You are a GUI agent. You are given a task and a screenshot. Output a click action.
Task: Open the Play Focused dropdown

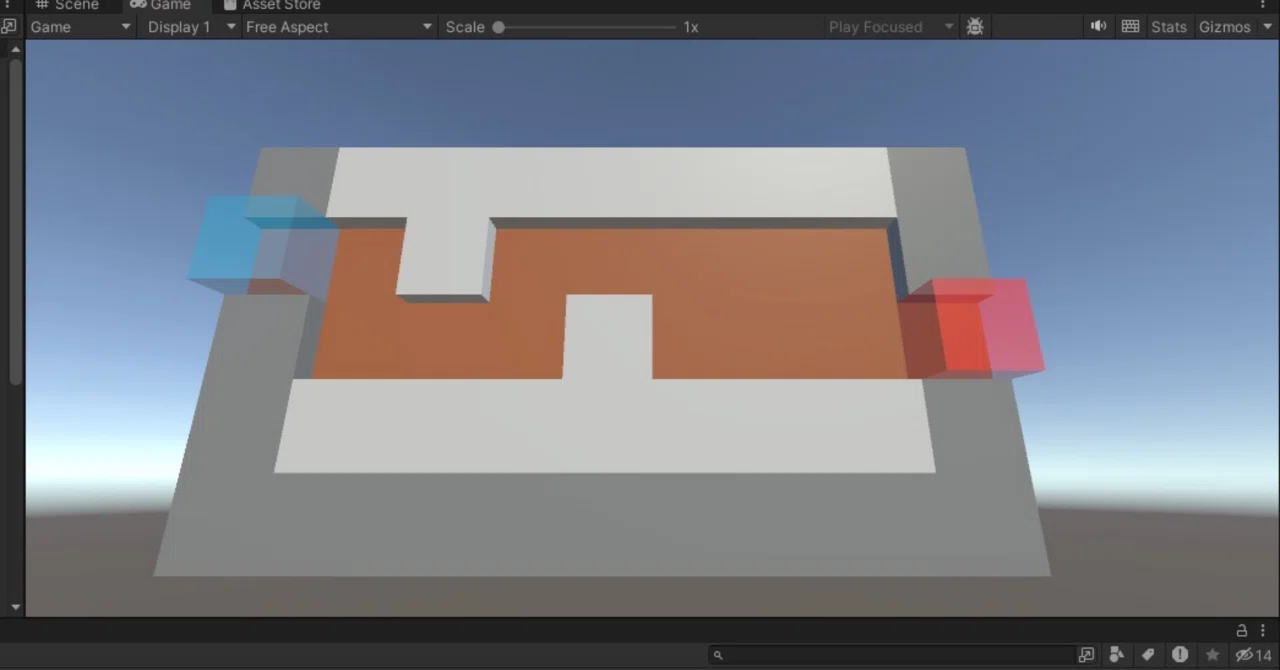tap(890, 27)
